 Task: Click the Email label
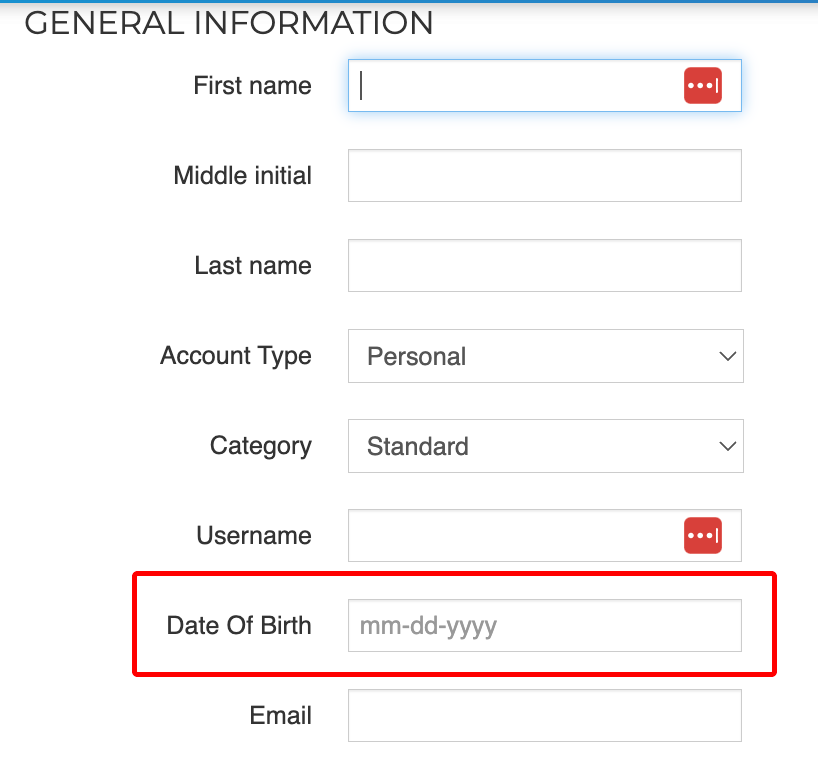click(x=281, y=715)
